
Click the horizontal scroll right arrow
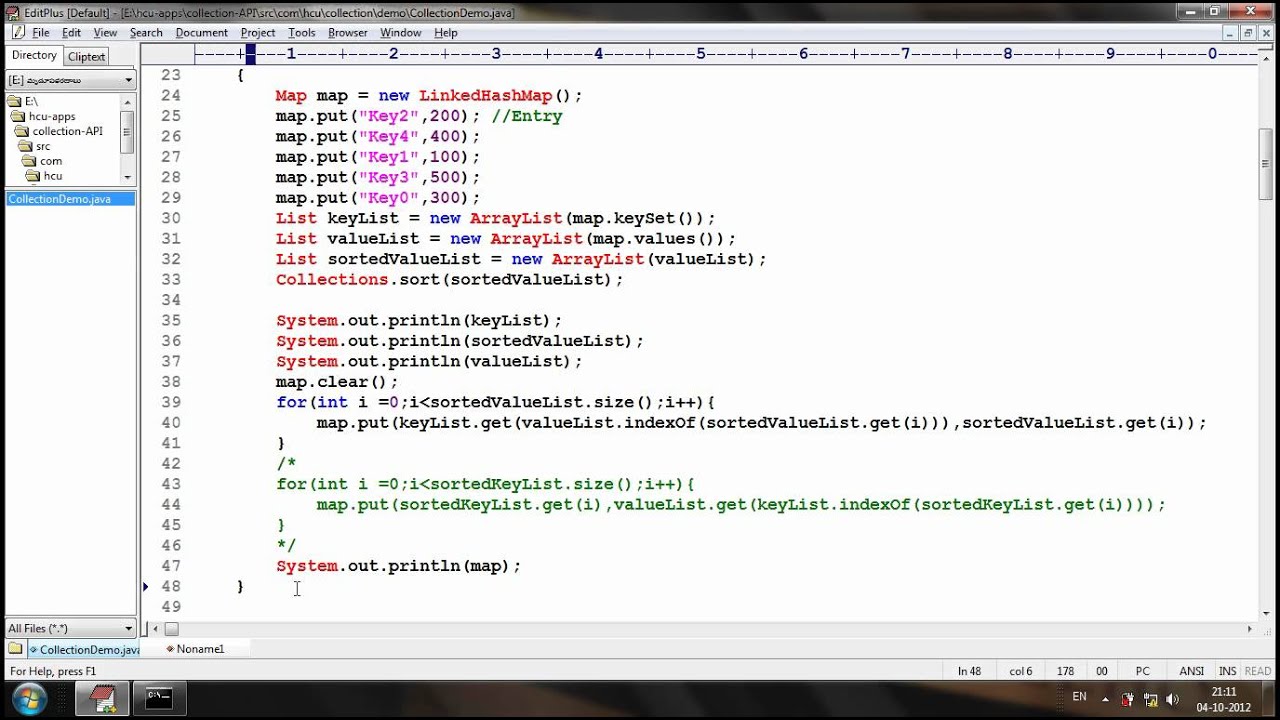(1249, 629)
